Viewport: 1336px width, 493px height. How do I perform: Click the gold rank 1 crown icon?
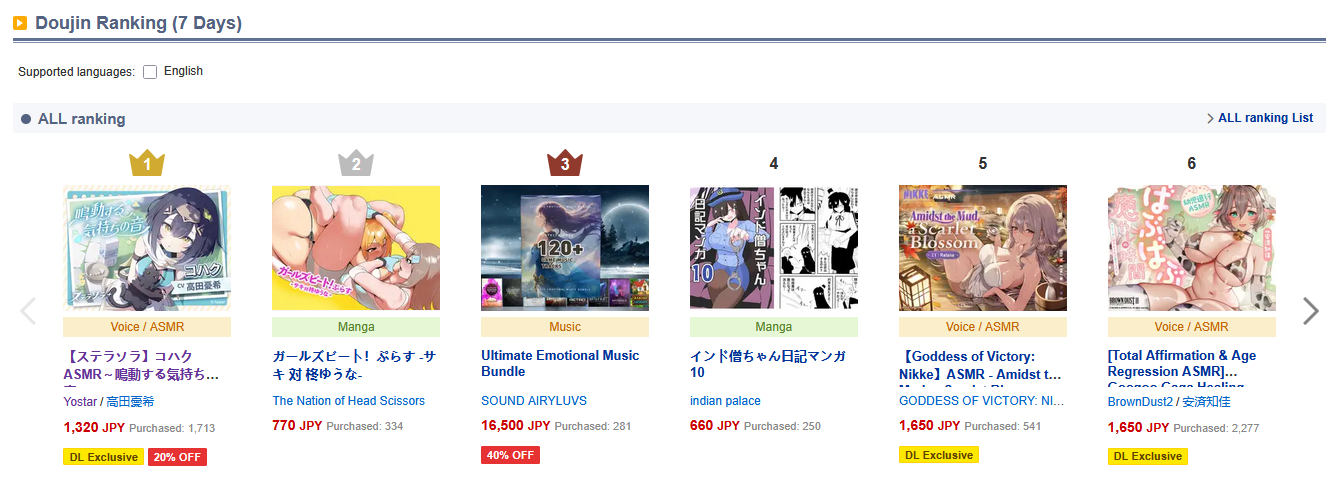click(x=147, y=163)
